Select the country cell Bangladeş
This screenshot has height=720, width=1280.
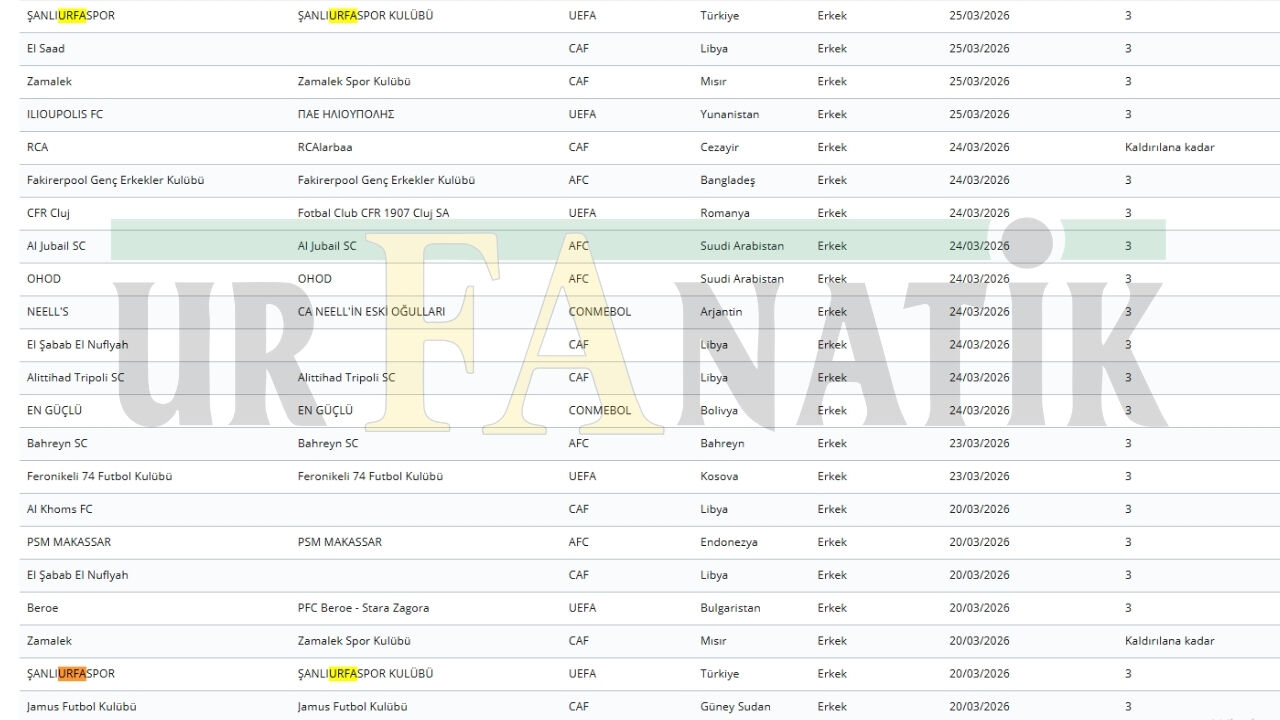[x=728, y=180]
